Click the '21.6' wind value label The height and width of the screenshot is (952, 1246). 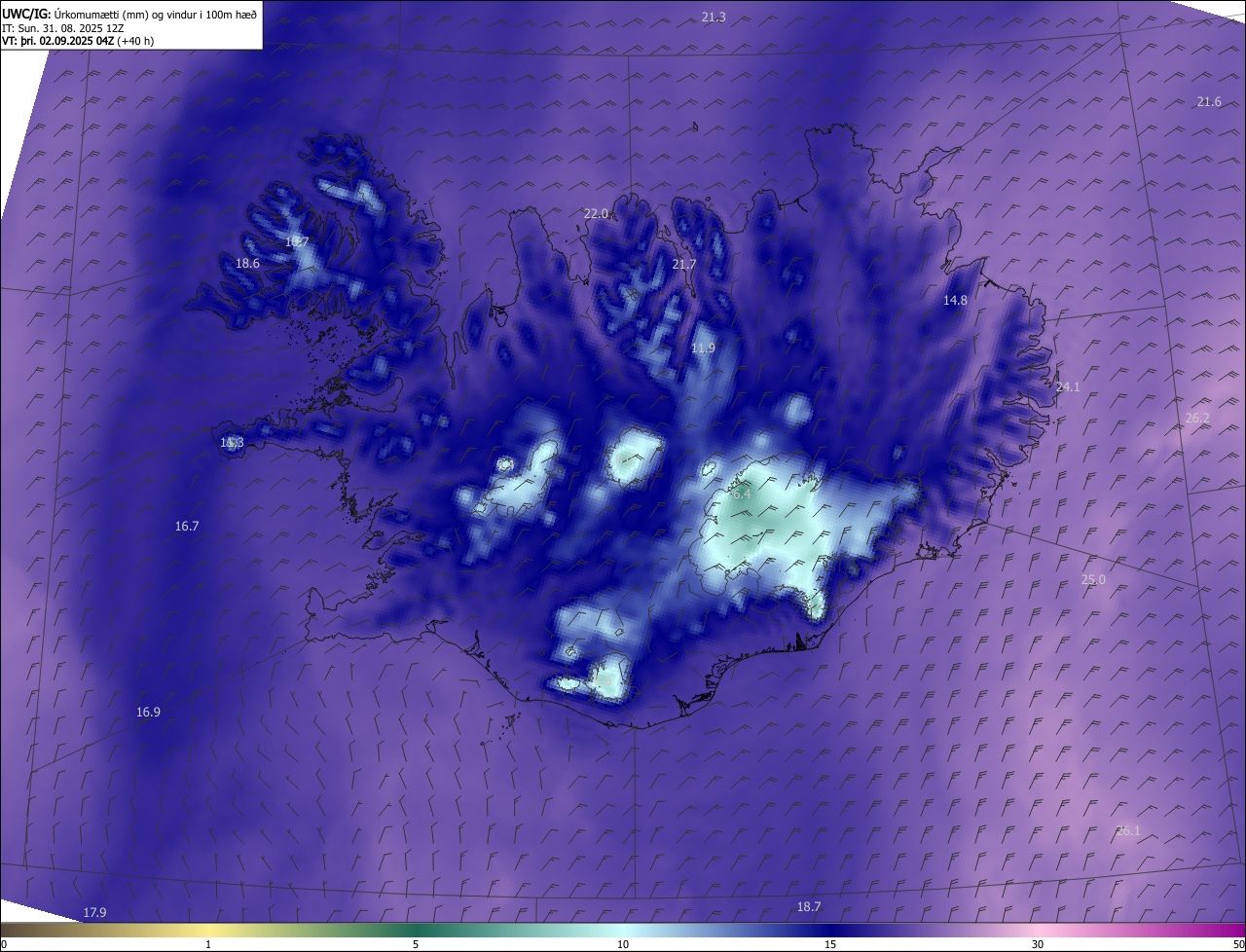1209,102
